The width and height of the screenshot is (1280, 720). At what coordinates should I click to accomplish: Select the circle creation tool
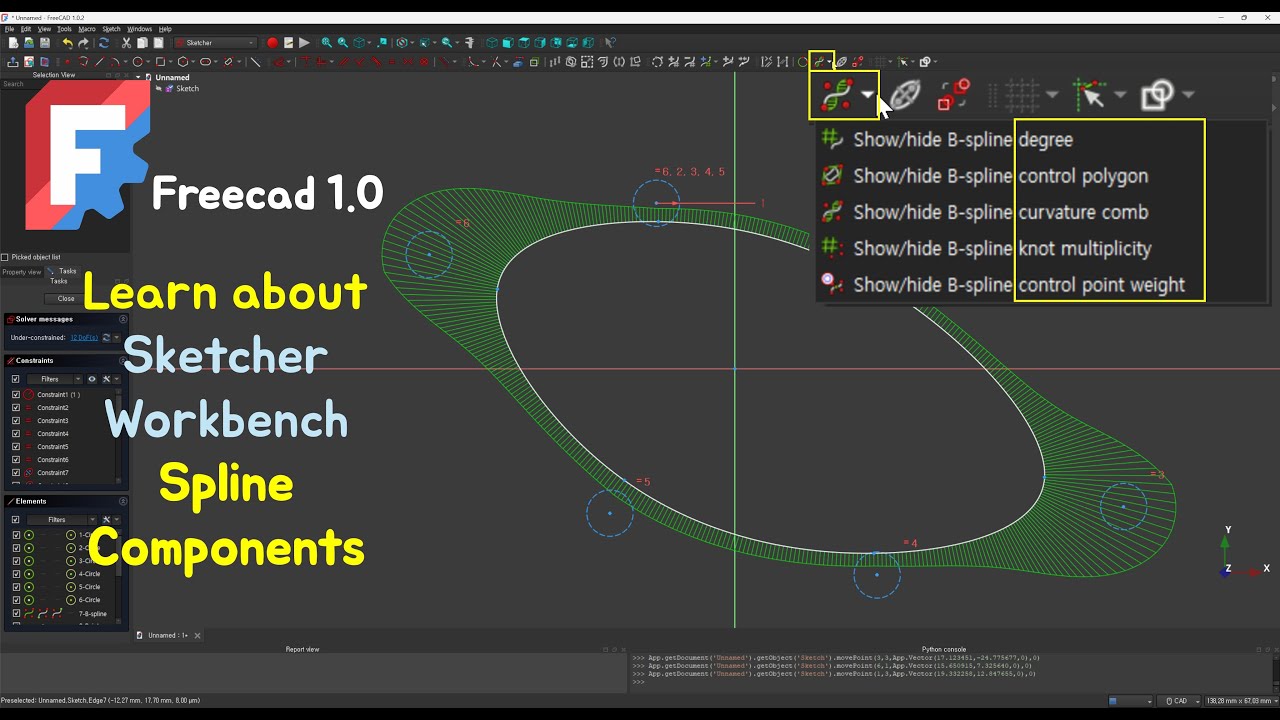tap(138, 62)
